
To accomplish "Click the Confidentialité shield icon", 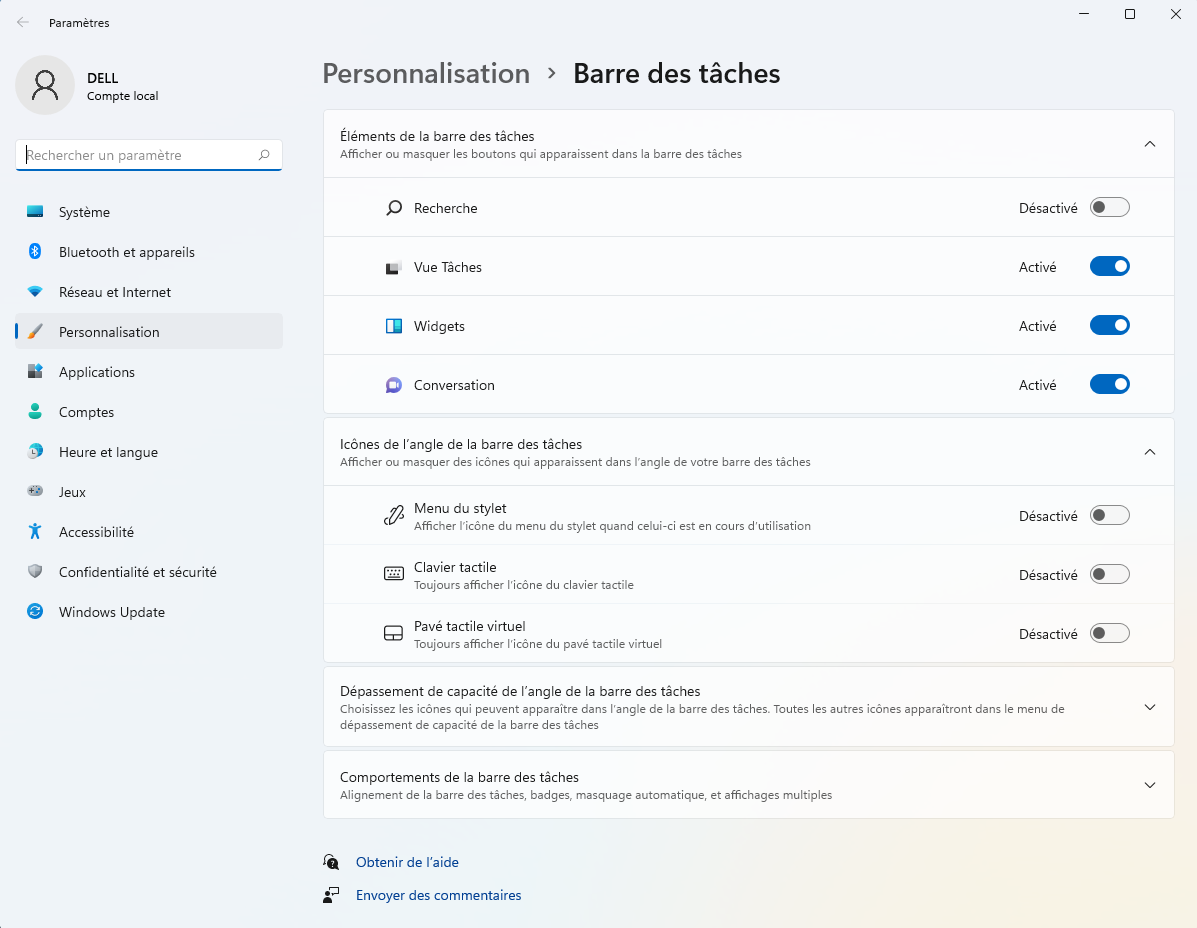I will 35,572.
